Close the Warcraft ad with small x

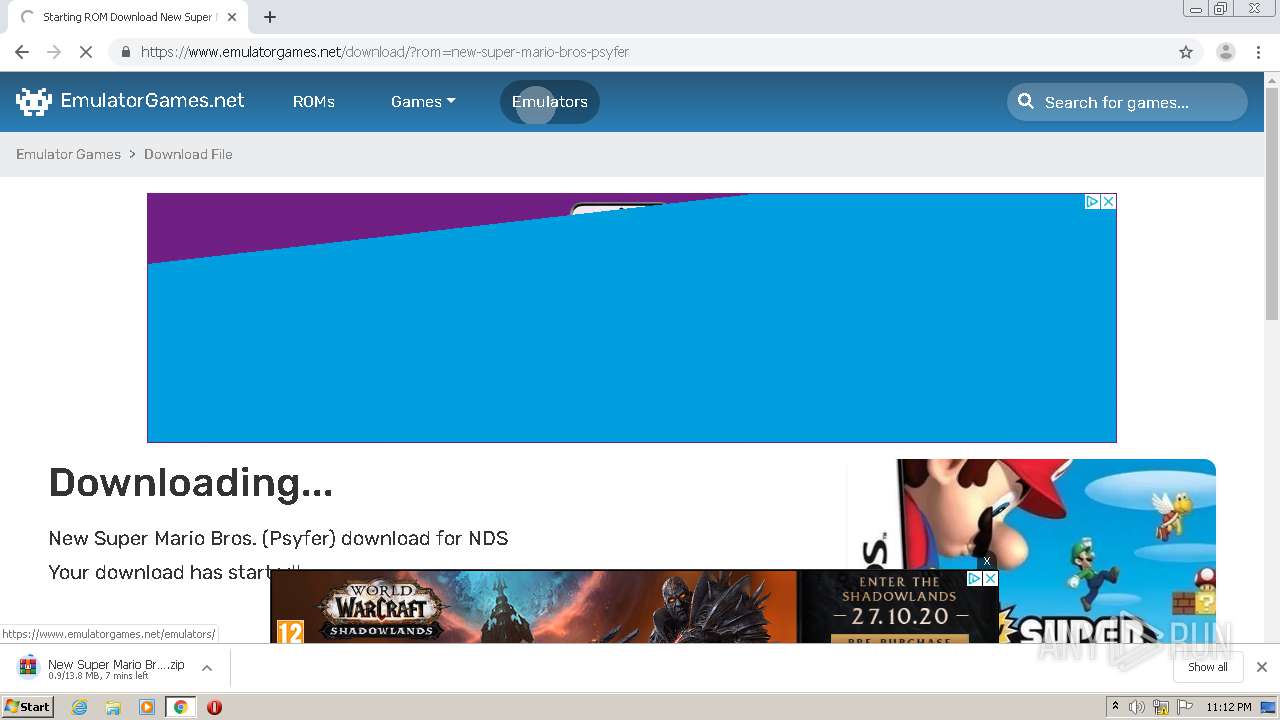[986, 562]
